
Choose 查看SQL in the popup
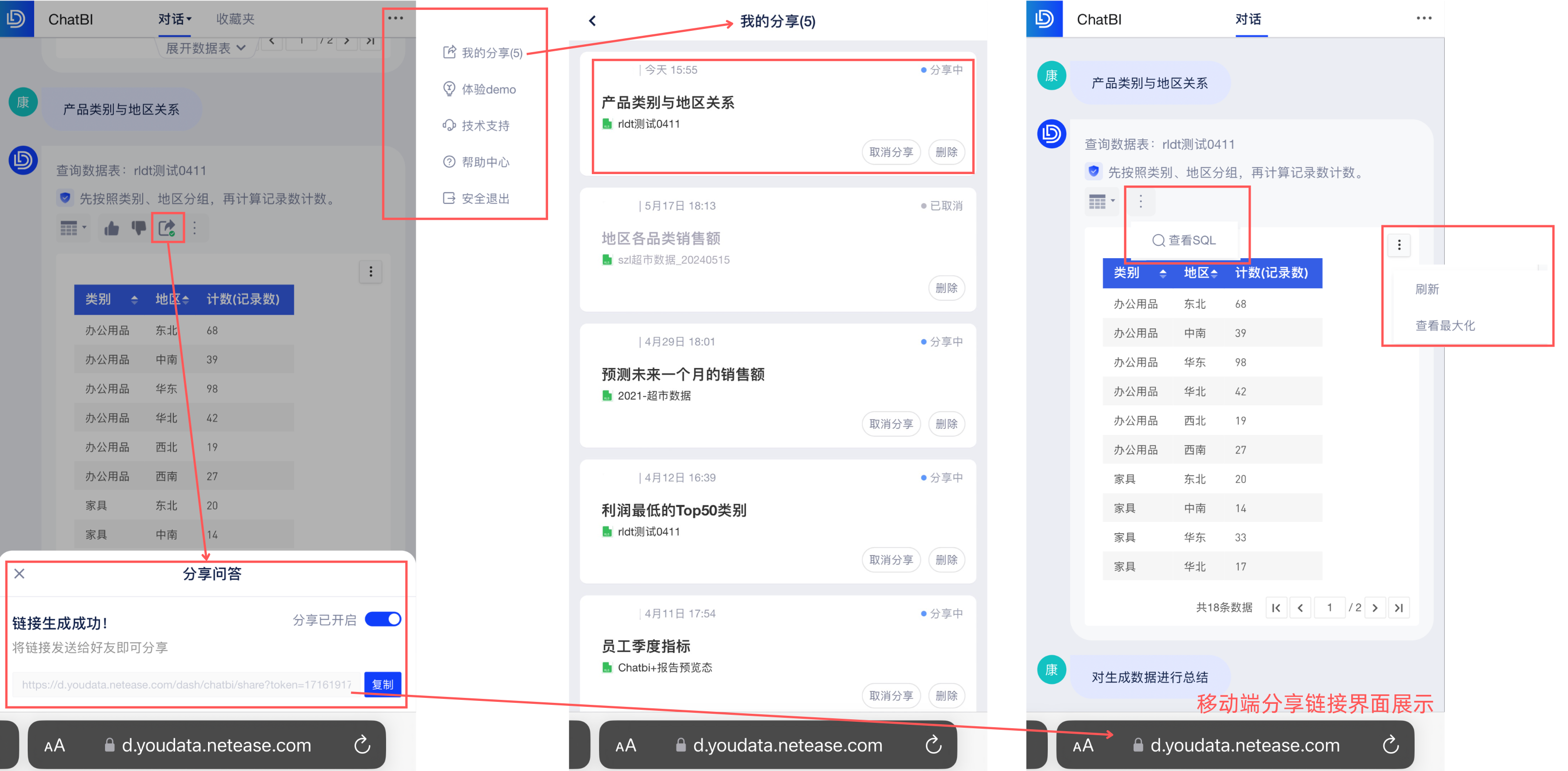[x=1184, y=241]
